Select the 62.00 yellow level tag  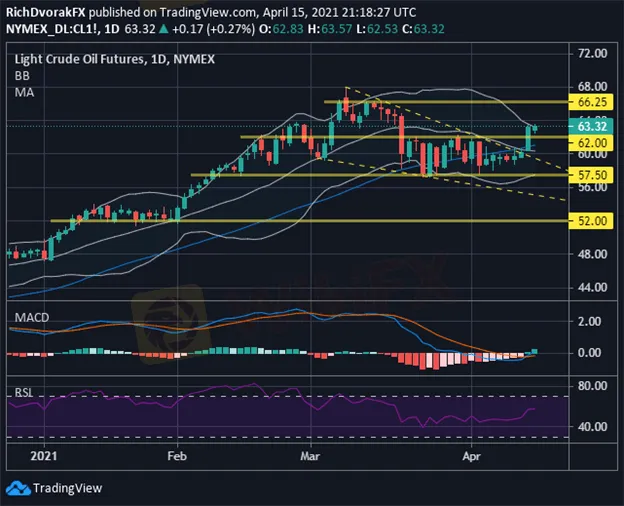click(x=594, y=143)
